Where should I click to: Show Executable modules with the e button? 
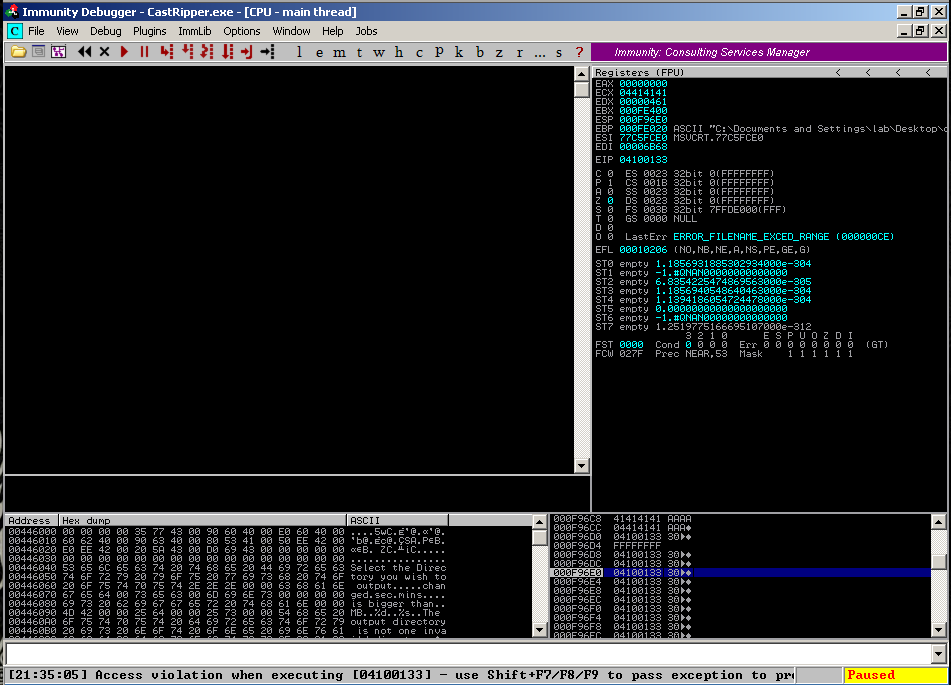pyautogui.click(x=319, y=52)
